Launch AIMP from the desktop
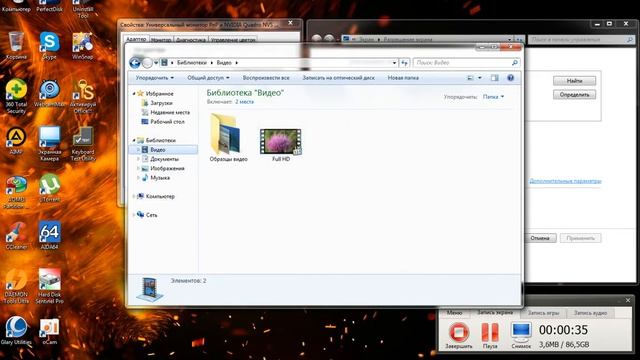 click(16, 140)
